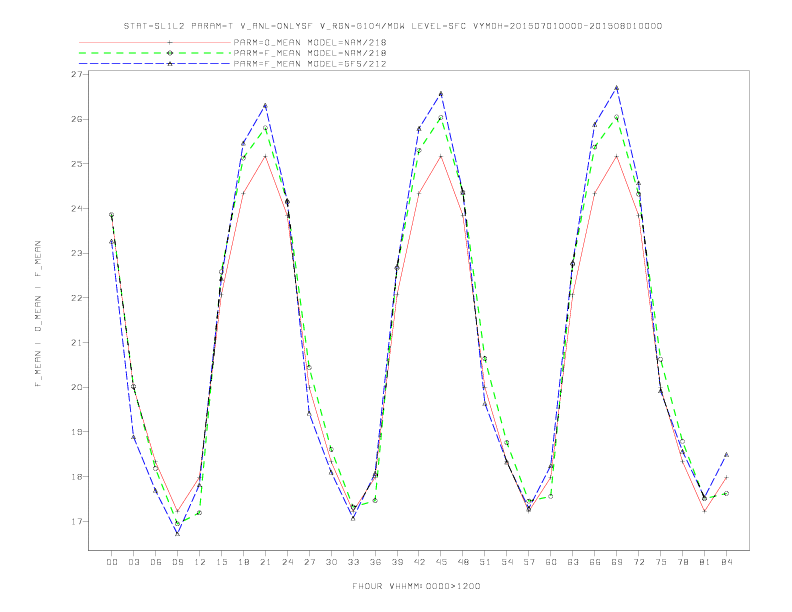
Task: Select legend label PARM=O_MEAN MODEL=NAM/218
Action: [x=310, y=42]
